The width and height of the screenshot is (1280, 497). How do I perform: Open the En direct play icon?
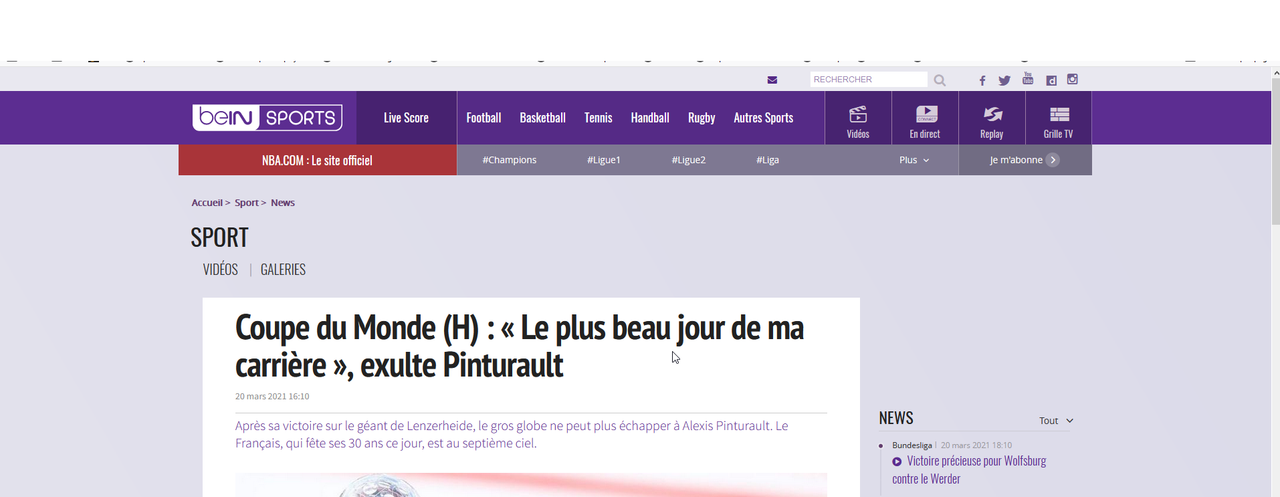point(925,114)
